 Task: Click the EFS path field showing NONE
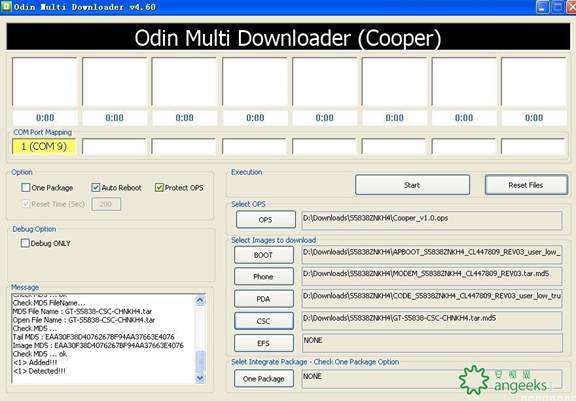(x=432, y=343)
